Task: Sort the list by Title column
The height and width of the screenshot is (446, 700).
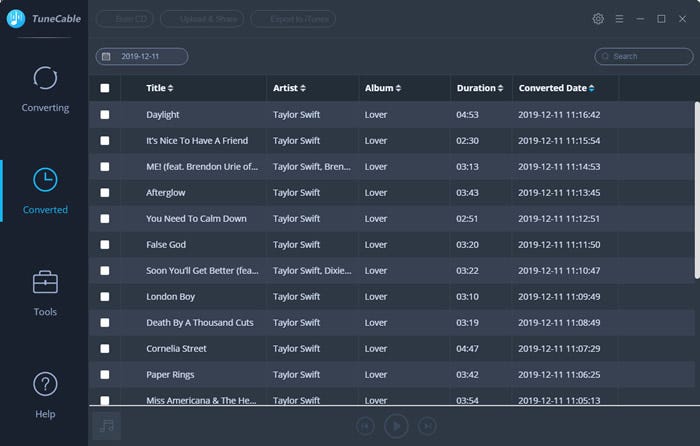Action: tap(159, 88)
